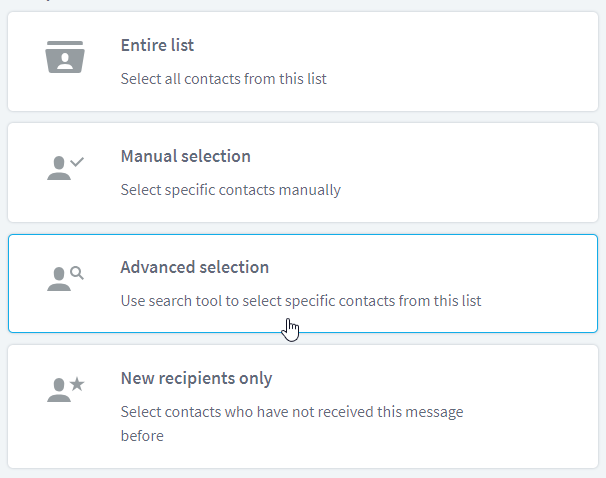Screen dimensions: 606x478
Task: Click "Select specific contacts manually" description
Action: [231, 190]
